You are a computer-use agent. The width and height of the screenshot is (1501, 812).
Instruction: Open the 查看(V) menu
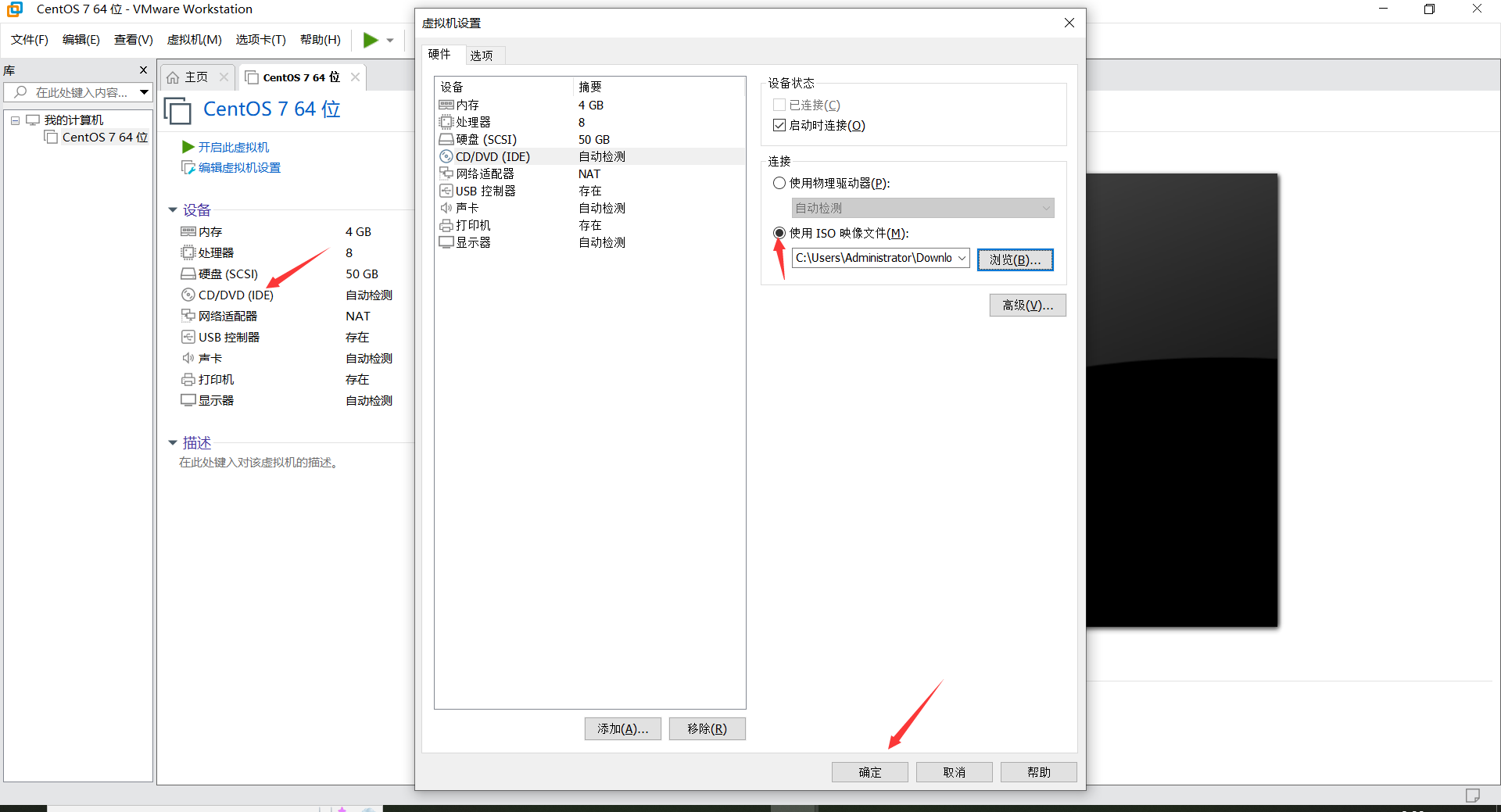coord(134,40)
